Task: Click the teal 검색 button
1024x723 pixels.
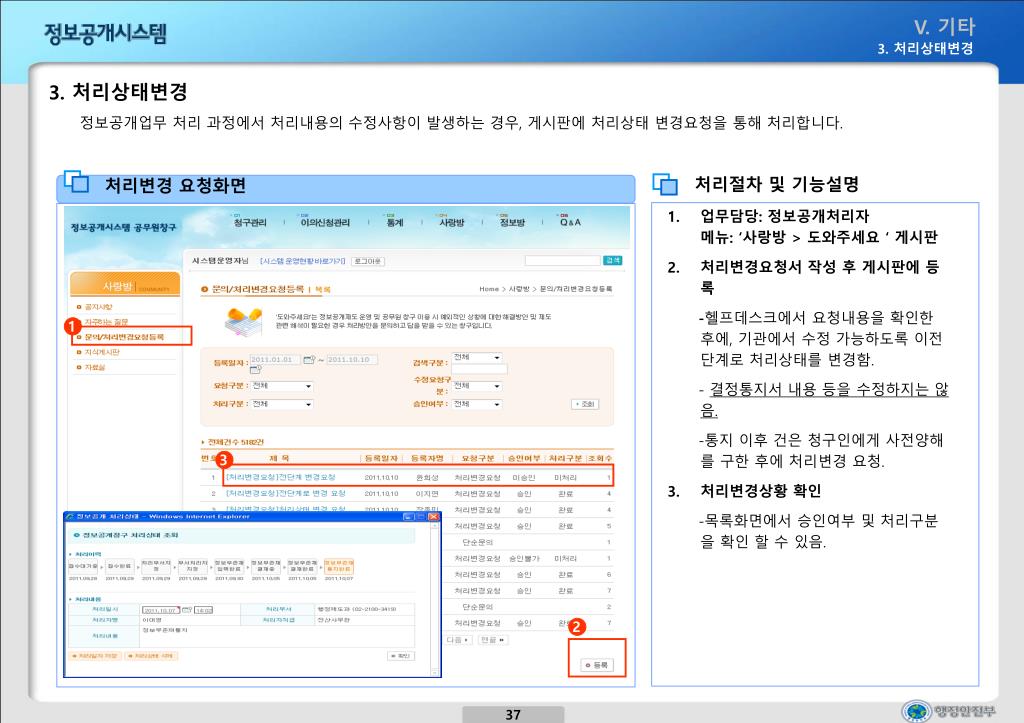Action: (612, 260)
